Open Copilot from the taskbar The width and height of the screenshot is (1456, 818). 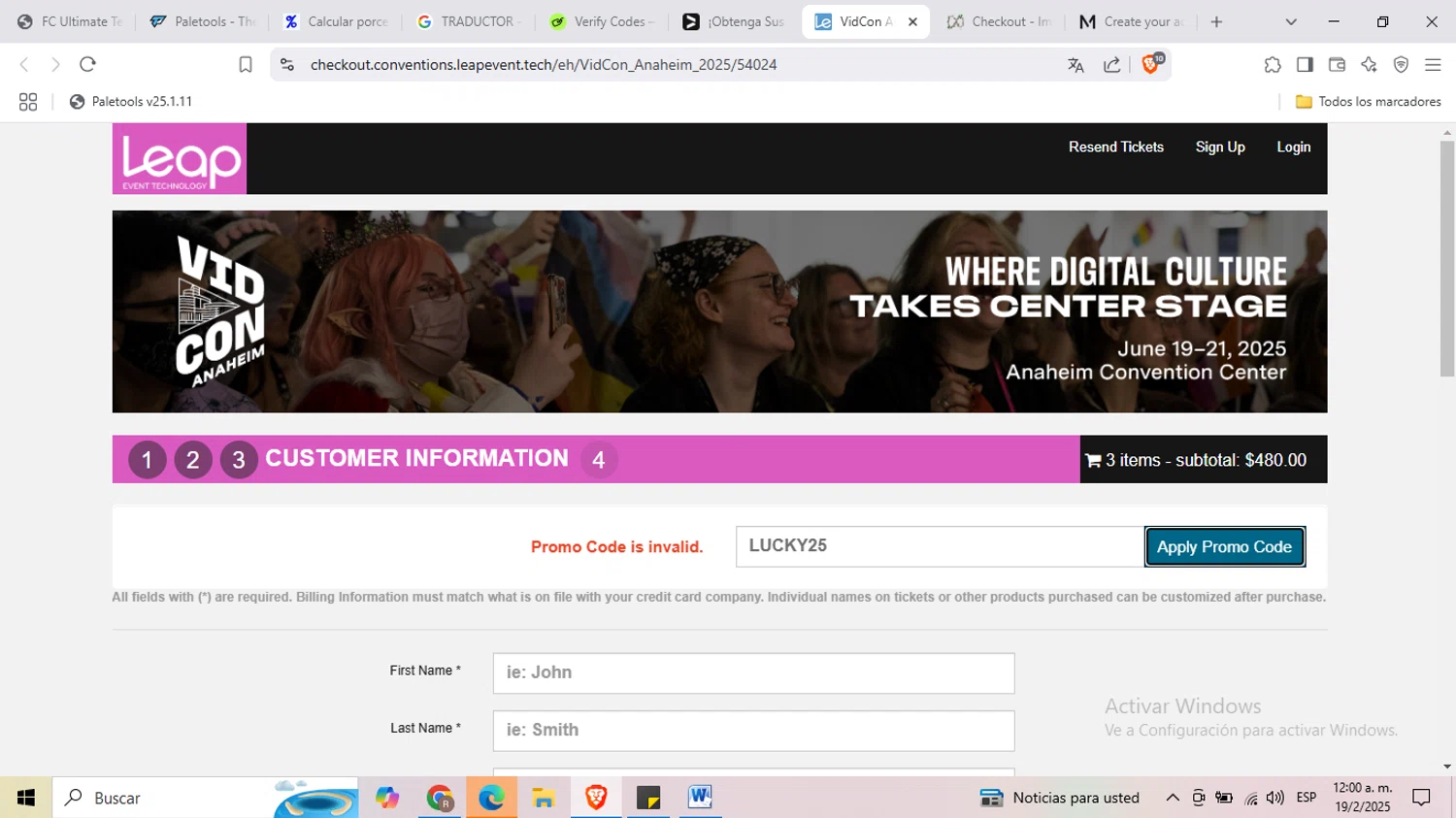(387, 798)
